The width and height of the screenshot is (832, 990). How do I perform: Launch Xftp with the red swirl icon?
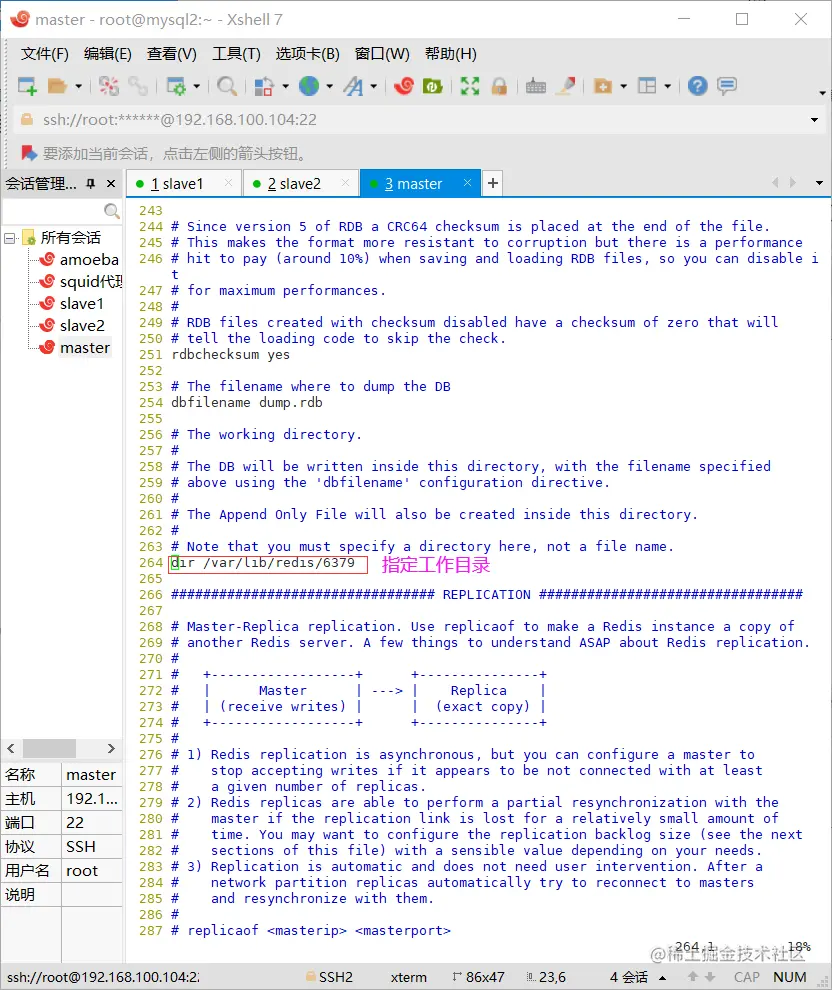pyautogui.click(x=403, y=86)
